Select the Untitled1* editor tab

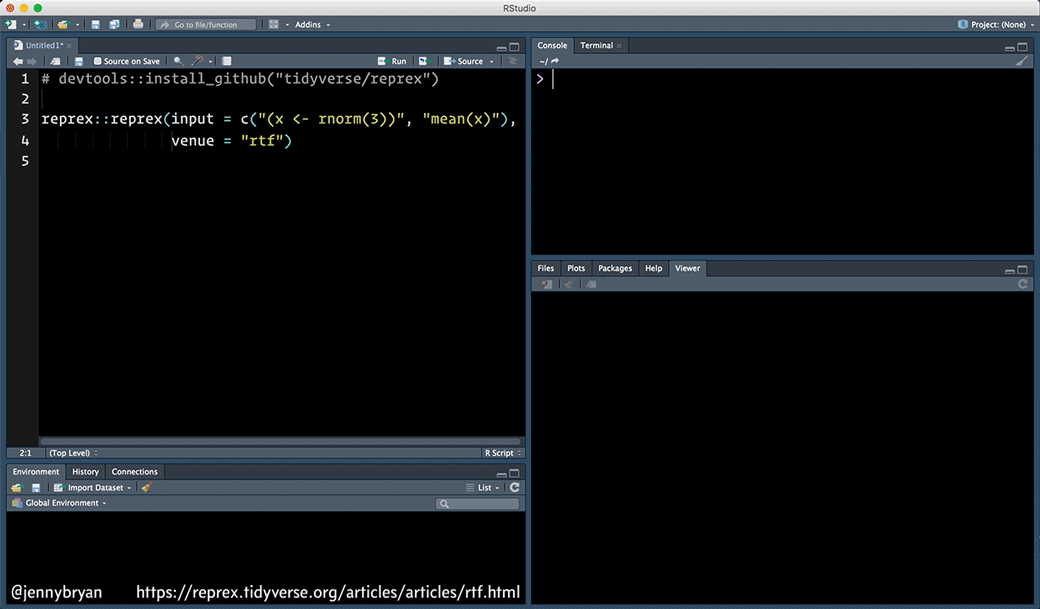[x=44, y=45]
